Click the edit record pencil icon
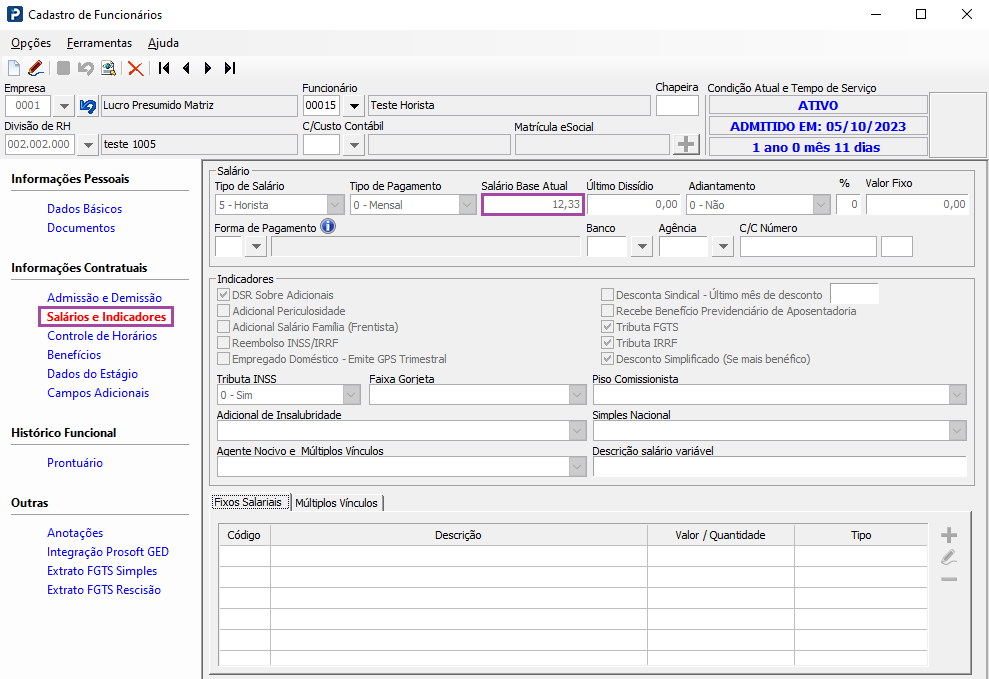The height and width of the screenshot is (679, 989). click(36, 68)
